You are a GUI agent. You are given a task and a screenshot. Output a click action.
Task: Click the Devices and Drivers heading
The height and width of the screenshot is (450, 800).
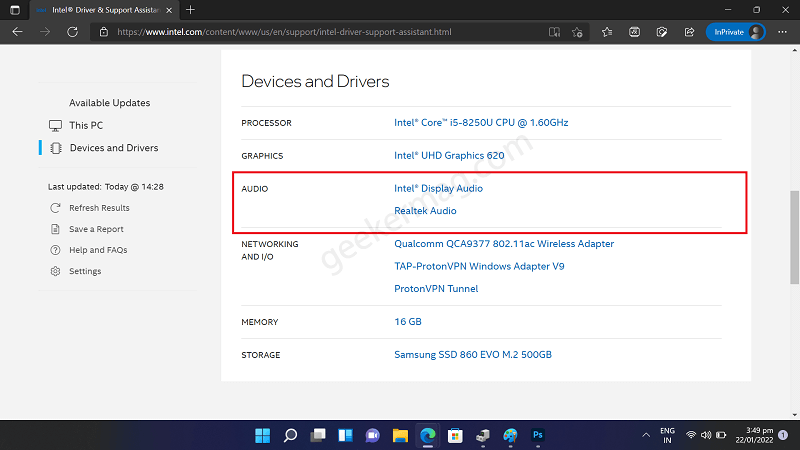pyautogui.click(x=315, y=81)
